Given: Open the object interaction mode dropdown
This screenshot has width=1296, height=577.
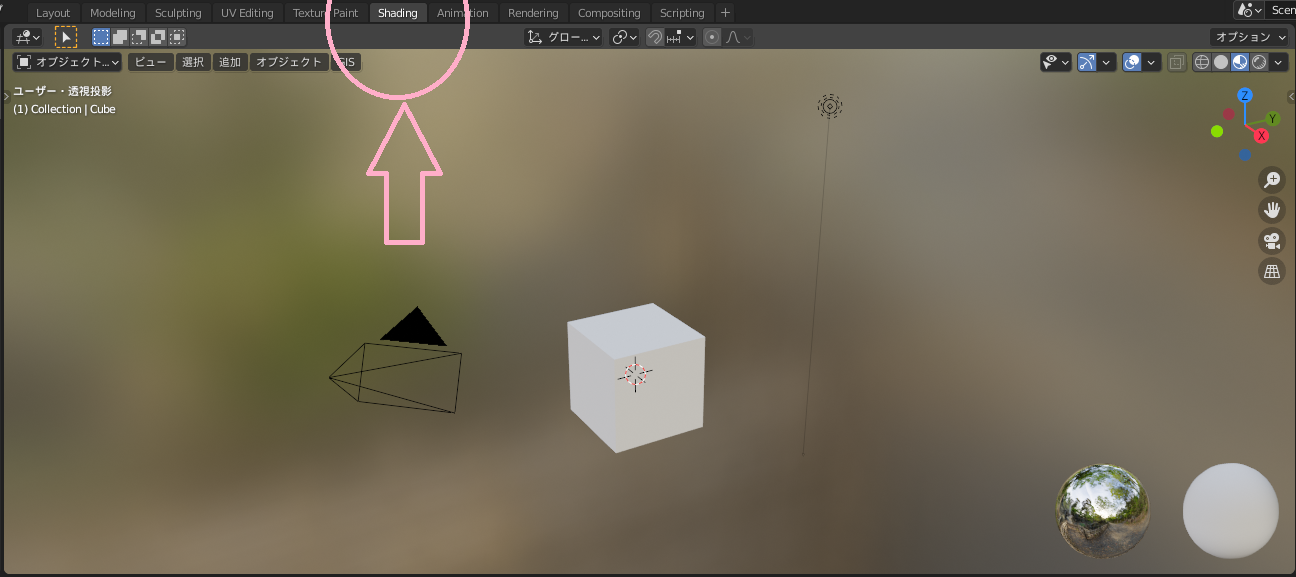Looking at the screenshot, I should pos(65,61).
